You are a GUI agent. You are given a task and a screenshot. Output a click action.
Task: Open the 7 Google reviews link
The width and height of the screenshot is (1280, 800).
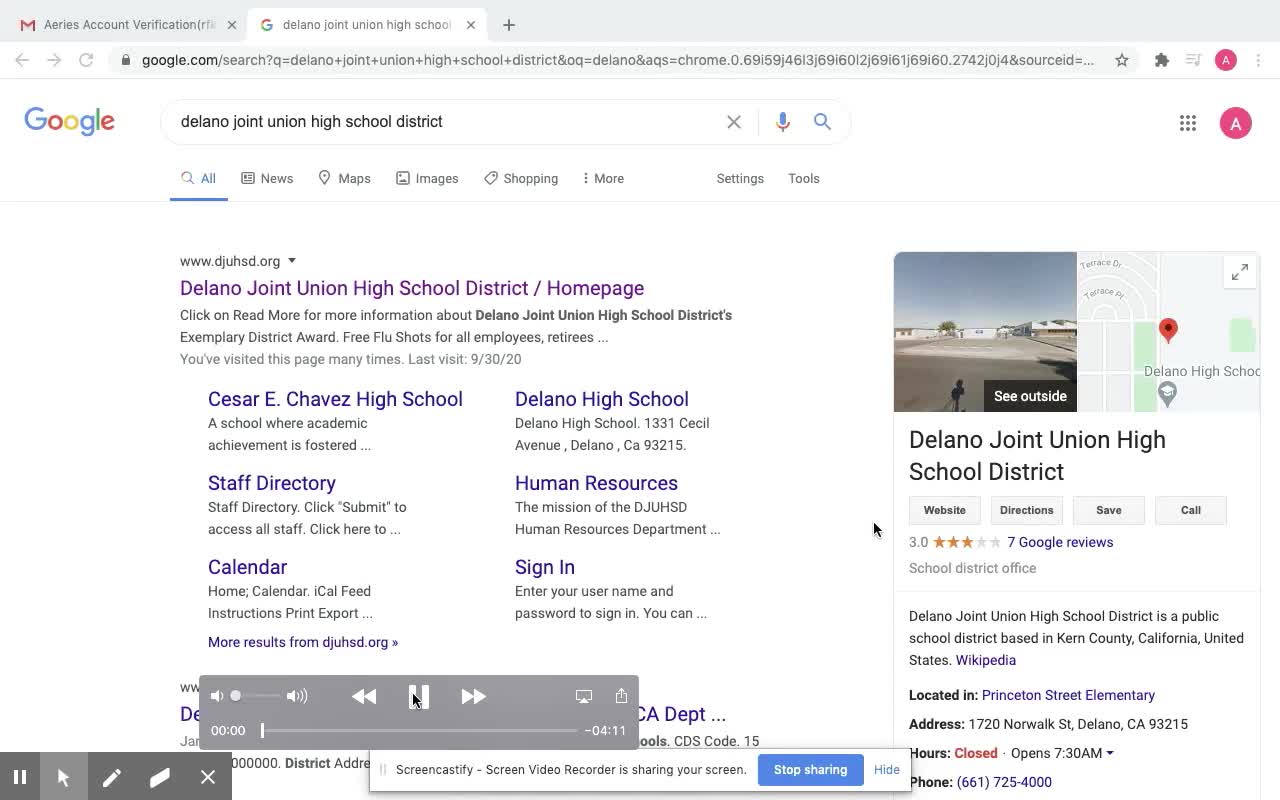coord(1060,542)
